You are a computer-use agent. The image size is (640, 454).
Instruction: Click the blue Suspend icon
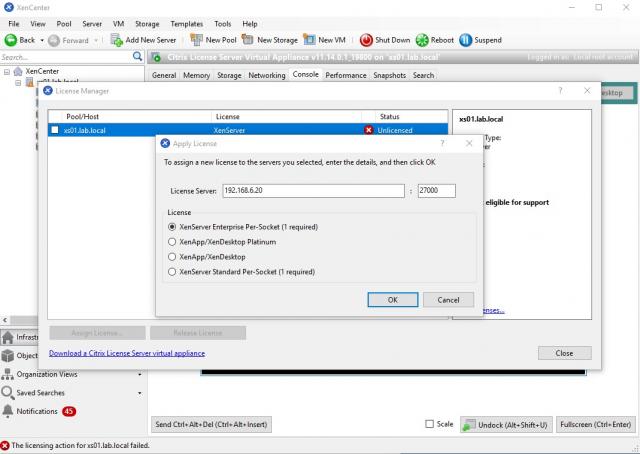click(x=465, y=40)
